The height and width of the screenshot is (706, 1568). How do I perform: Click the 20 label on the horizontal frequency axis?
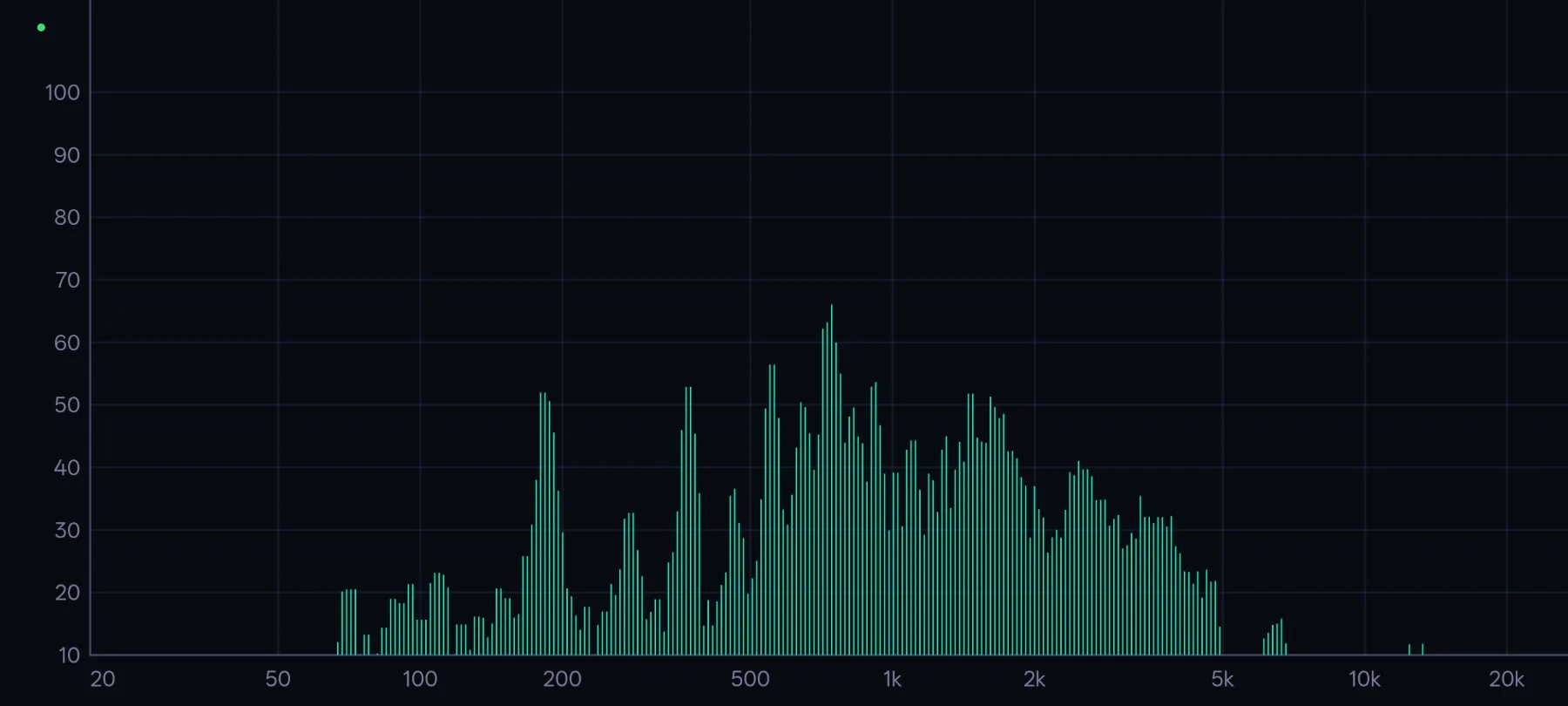pos(103,679)
